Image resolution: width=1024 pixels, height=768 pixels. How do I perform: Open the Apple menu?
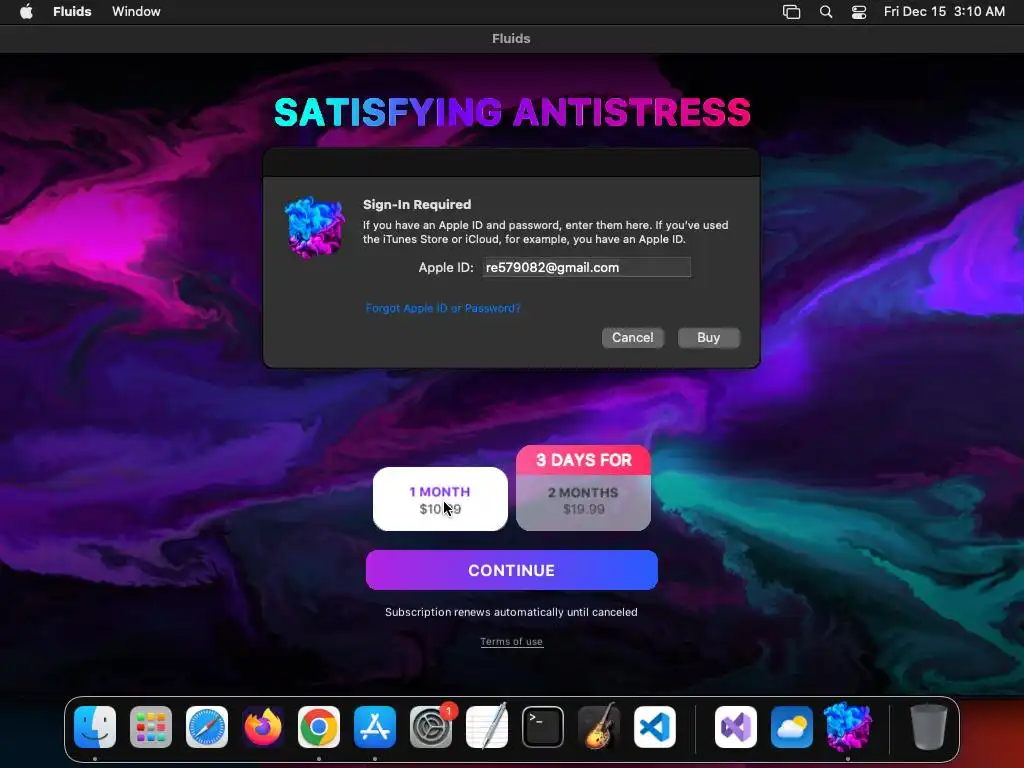click(26, 12)
